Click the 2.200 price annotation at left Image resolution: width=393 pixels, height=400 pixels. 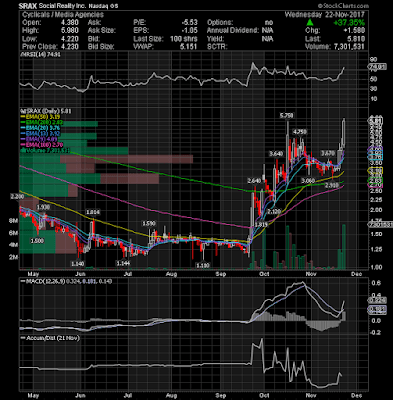tap(17, 197)
